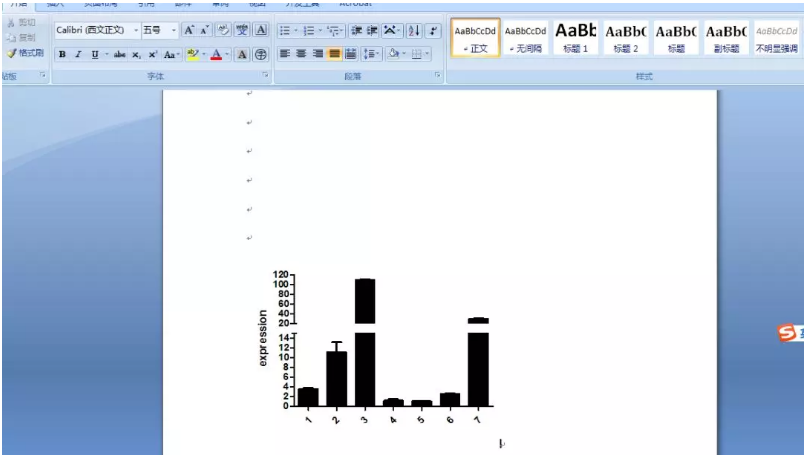Toggle Center alignment
The width and height of the screenshot is (805, 455).
[x=301, y=54]
